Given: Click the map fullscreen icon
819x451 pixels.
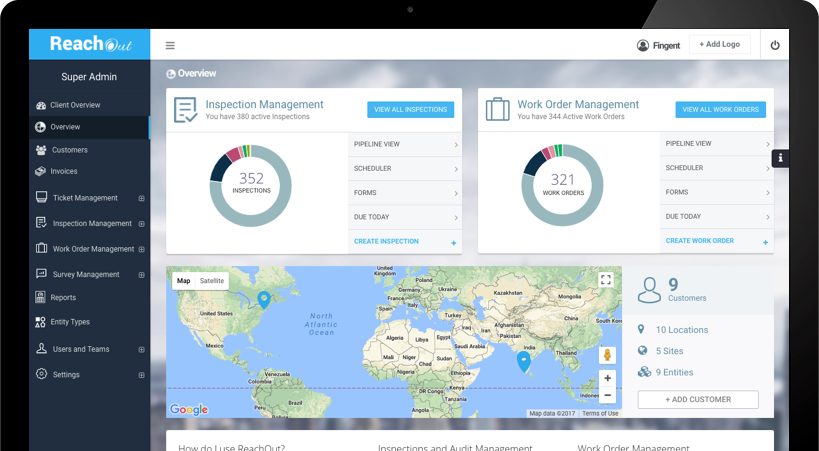Looking at the screenshot, I should 606,280.
